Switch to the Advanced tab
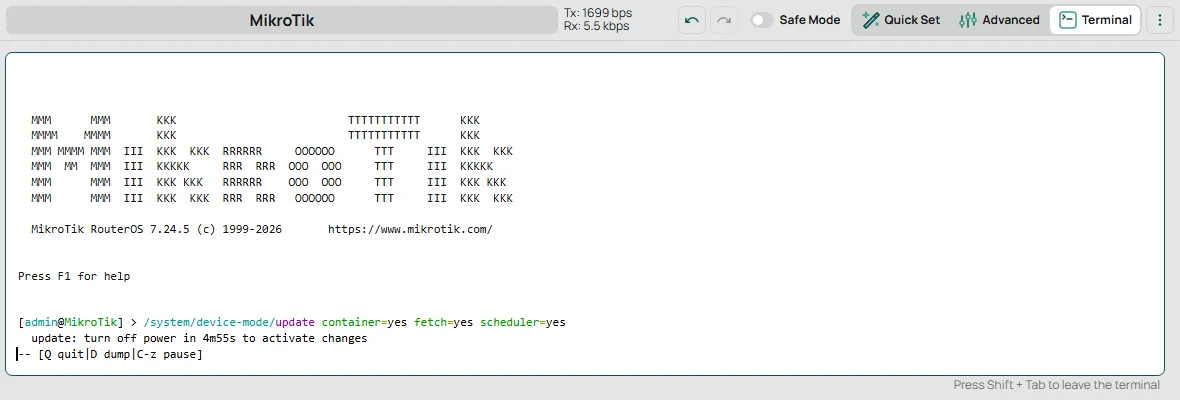1180x400 pixels. pyautogui.click(x=999, y=20)
